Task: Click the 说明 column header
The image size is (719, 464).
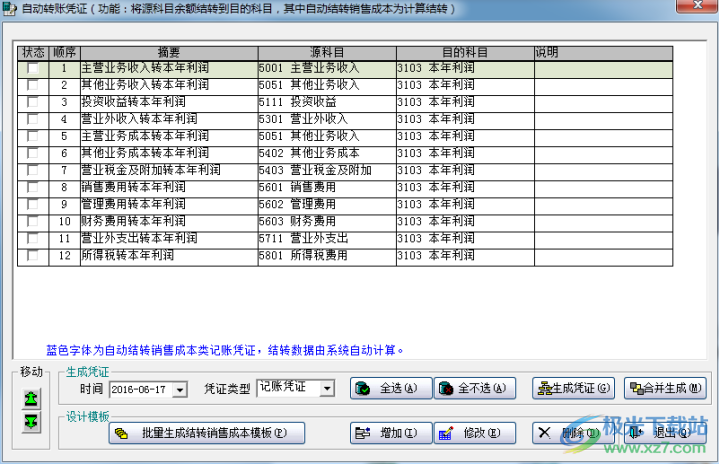Action: coord(603,53)
